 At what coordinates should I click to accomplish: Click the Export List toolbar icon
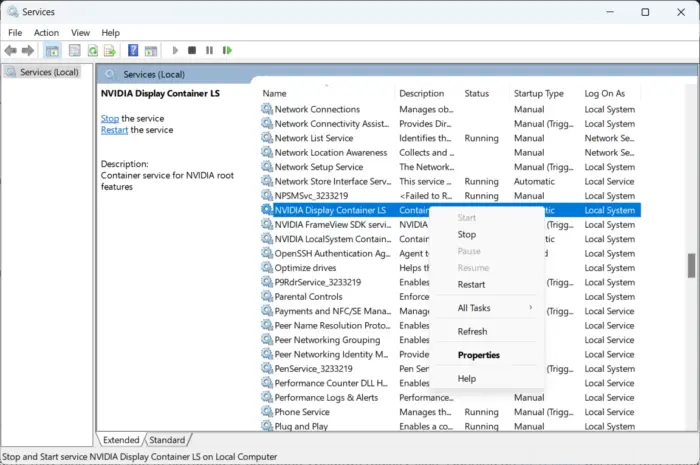[111, 50]
